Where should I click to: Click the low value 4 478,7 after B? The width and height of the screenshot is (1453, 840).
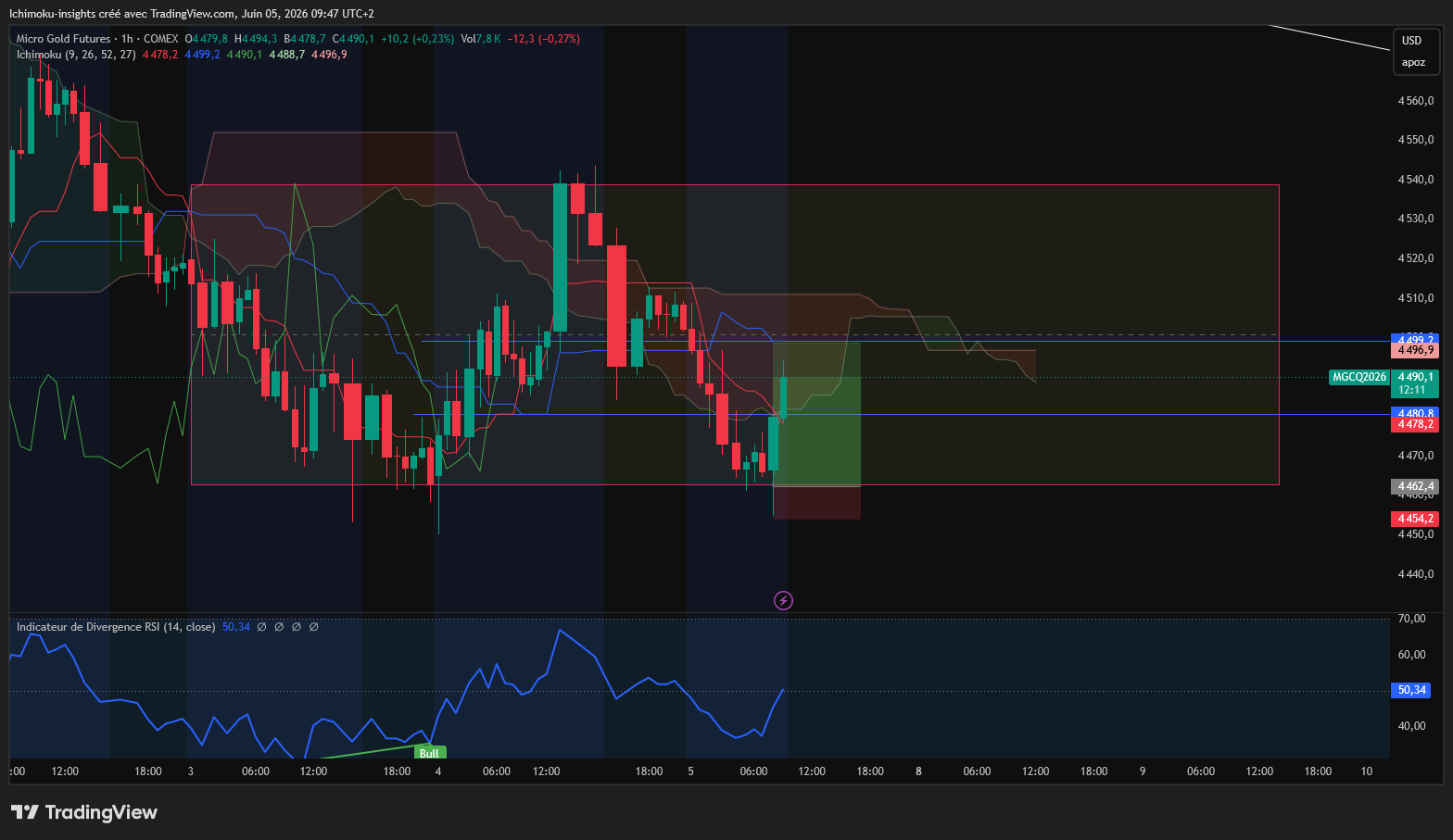click(309, 39)
